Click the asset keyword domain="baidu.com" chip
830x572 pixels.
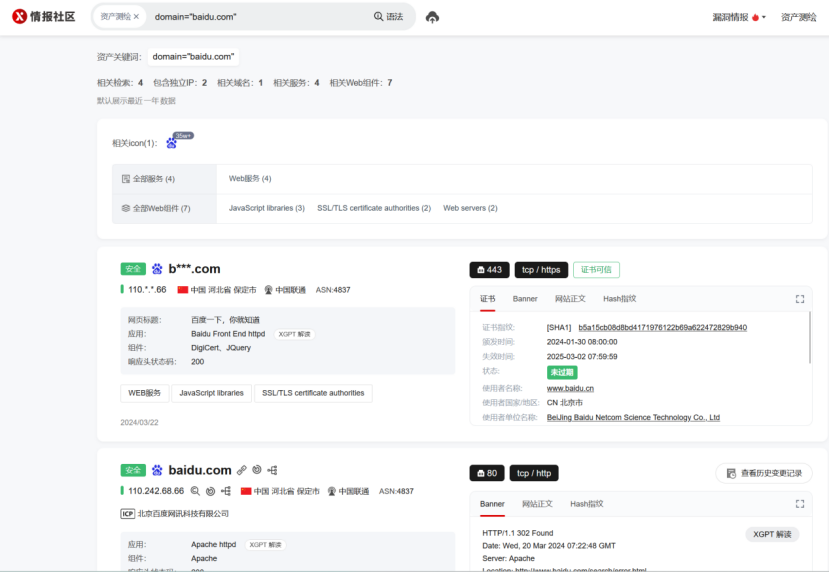click(x=193, y=57)
